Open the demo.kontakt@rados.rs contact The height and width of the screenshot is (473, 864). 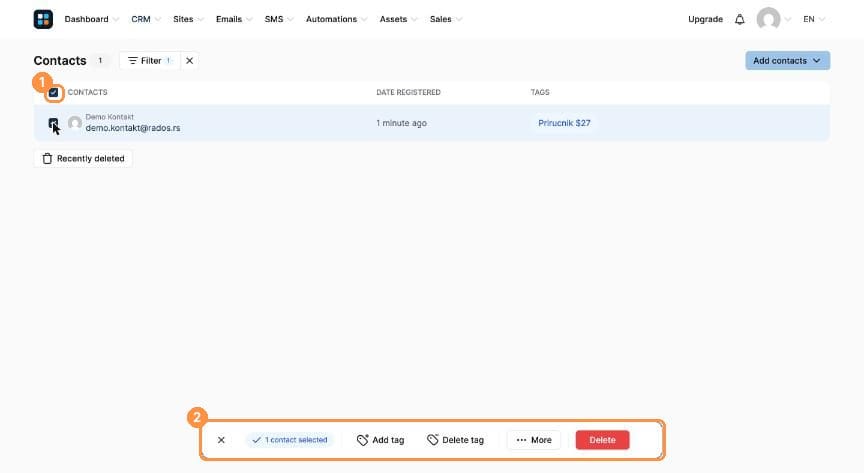pos(133,128)
